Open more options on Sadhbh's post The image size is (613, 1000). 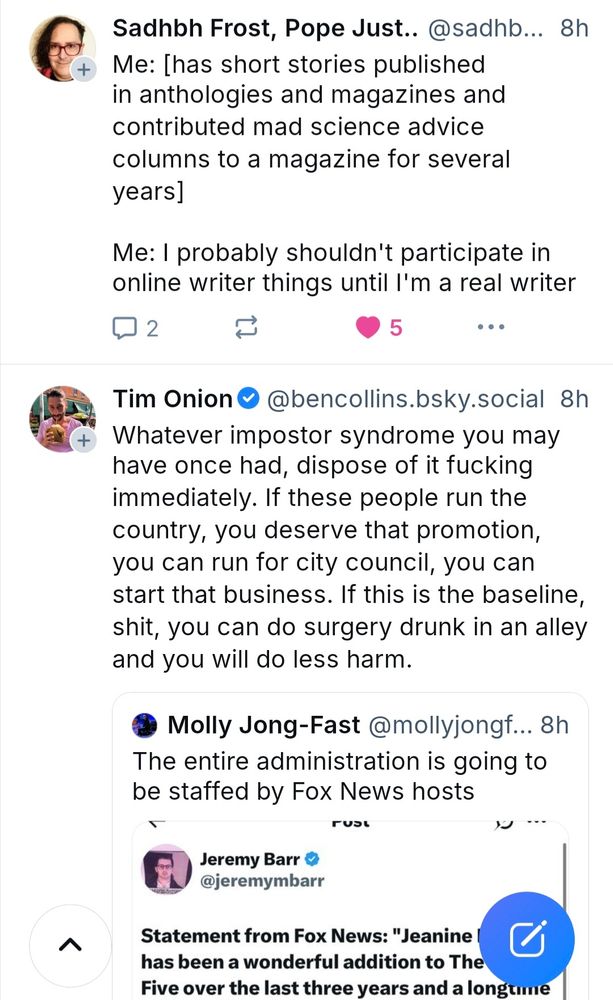[490, 327]
